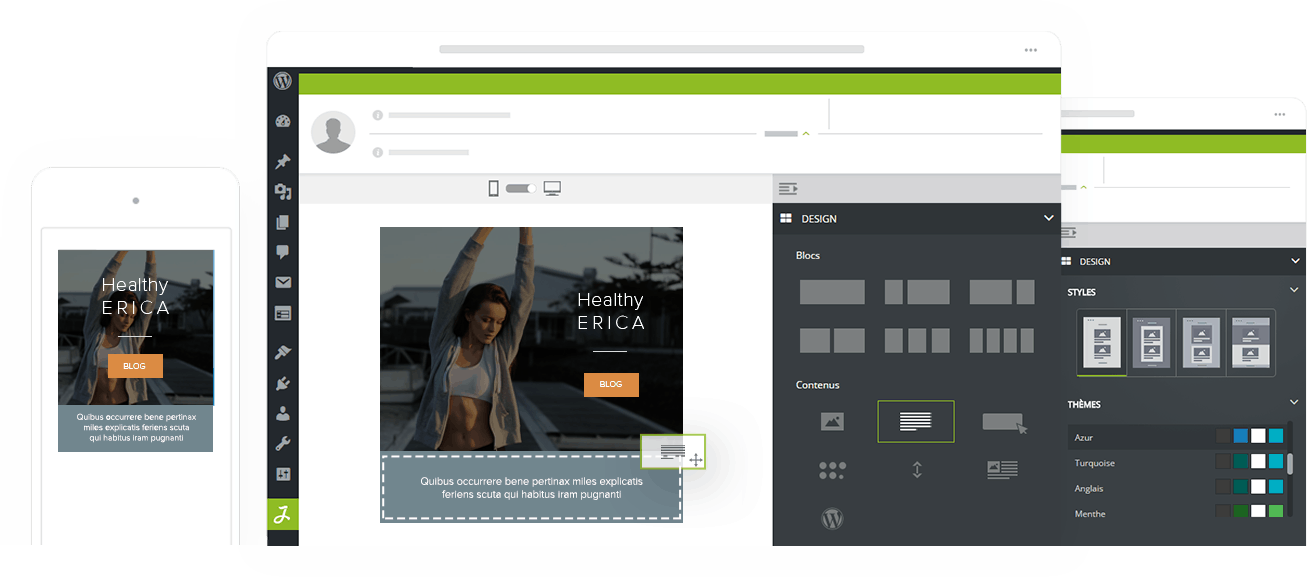Click the green caret in main header
This screenshot has height=577, width=1307.
click(x=806, y=133)
